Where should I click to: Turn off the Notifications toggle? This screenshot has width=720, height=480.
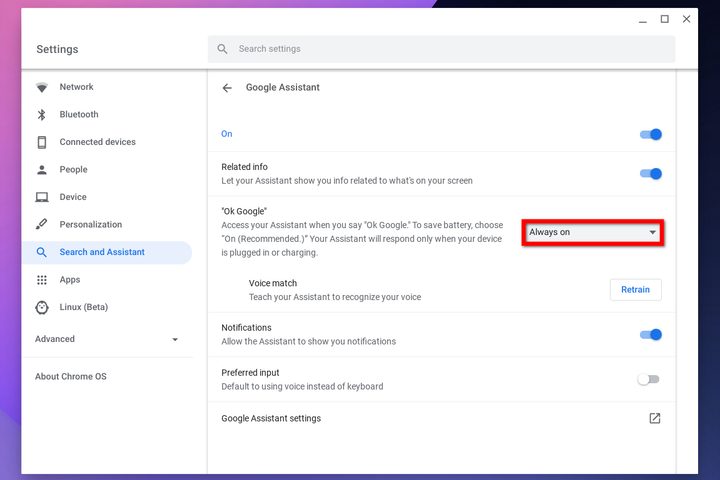pyautogui.click(x=651, y=334)
